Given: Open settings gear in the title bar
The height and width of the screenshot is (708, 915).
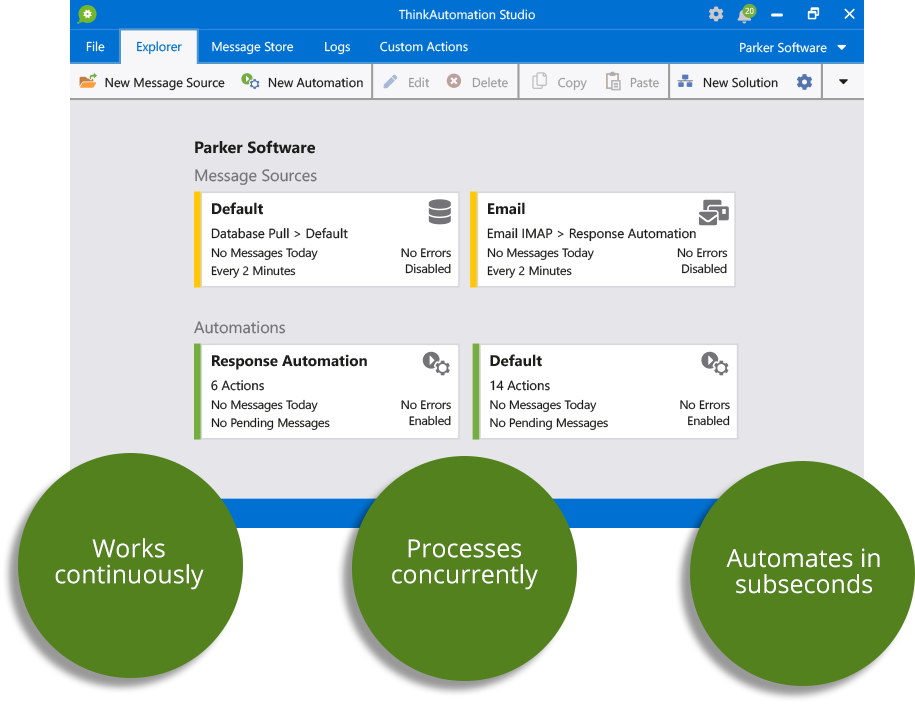Looking at the screenshot, I should coord(716,14).
